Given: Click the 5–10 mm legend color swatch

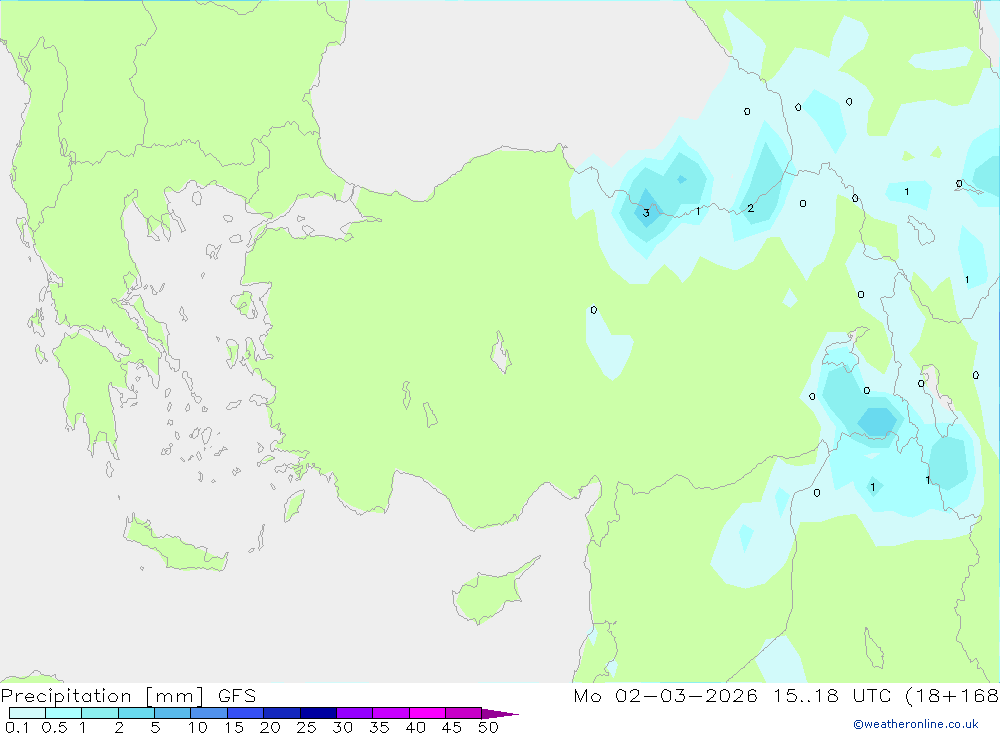Looking at the screenshot, I should point(173,713).
